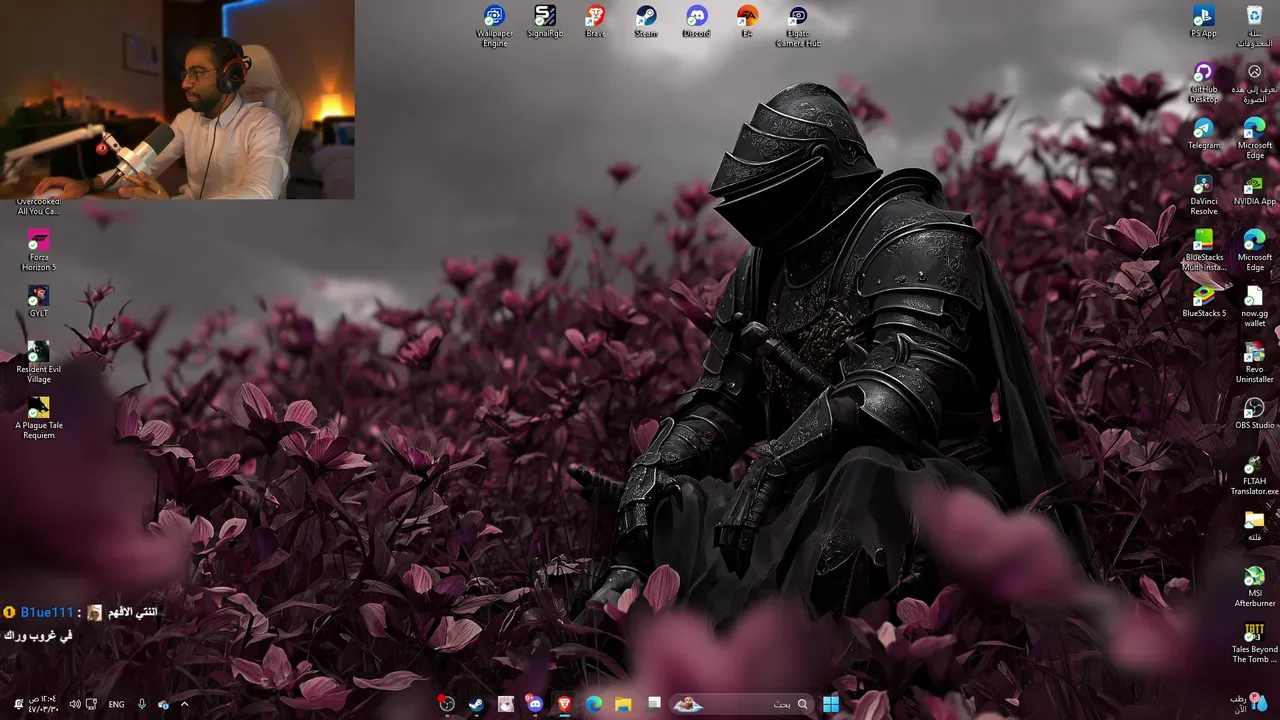Launch BlueStacks 5 shortcut
The width and height of the screenshot is (1280, 720).
[x=1204, y=302]
